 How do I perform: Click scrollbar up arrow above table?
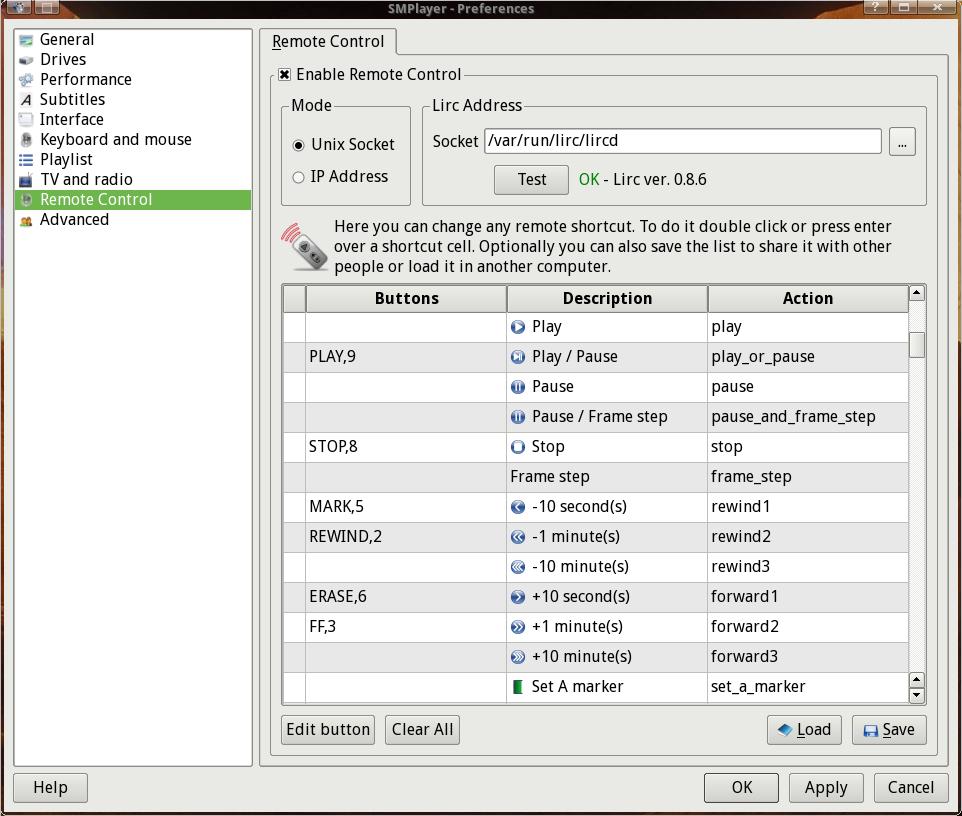917,293
